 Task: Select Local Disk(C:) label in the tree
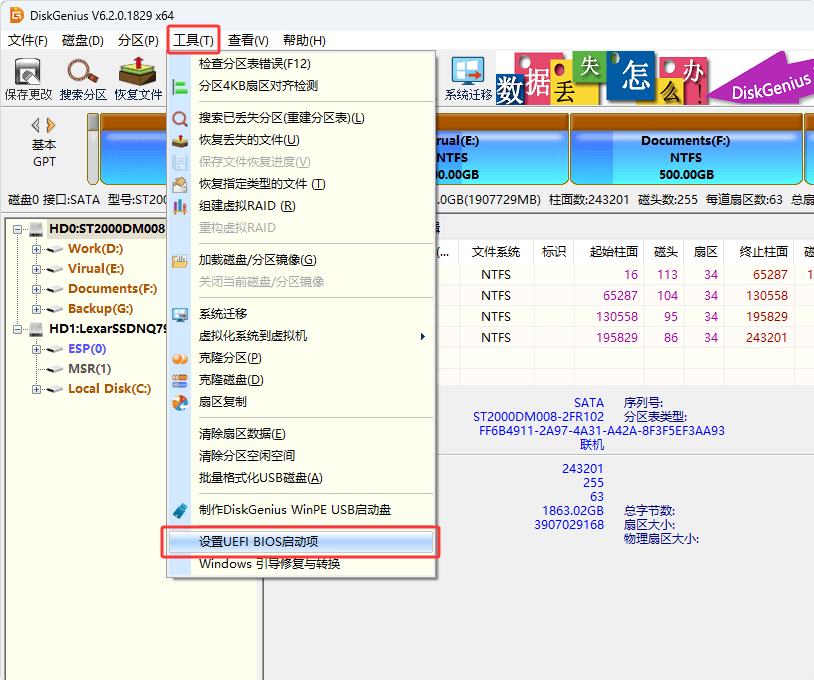click(110, 389)
